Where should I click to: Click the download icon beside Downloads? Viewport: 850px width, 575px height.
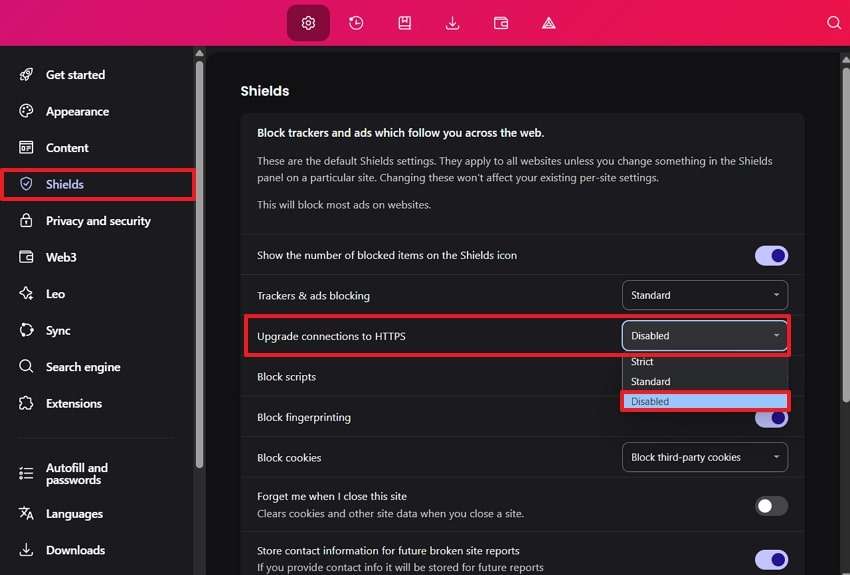tap(26, 550)
